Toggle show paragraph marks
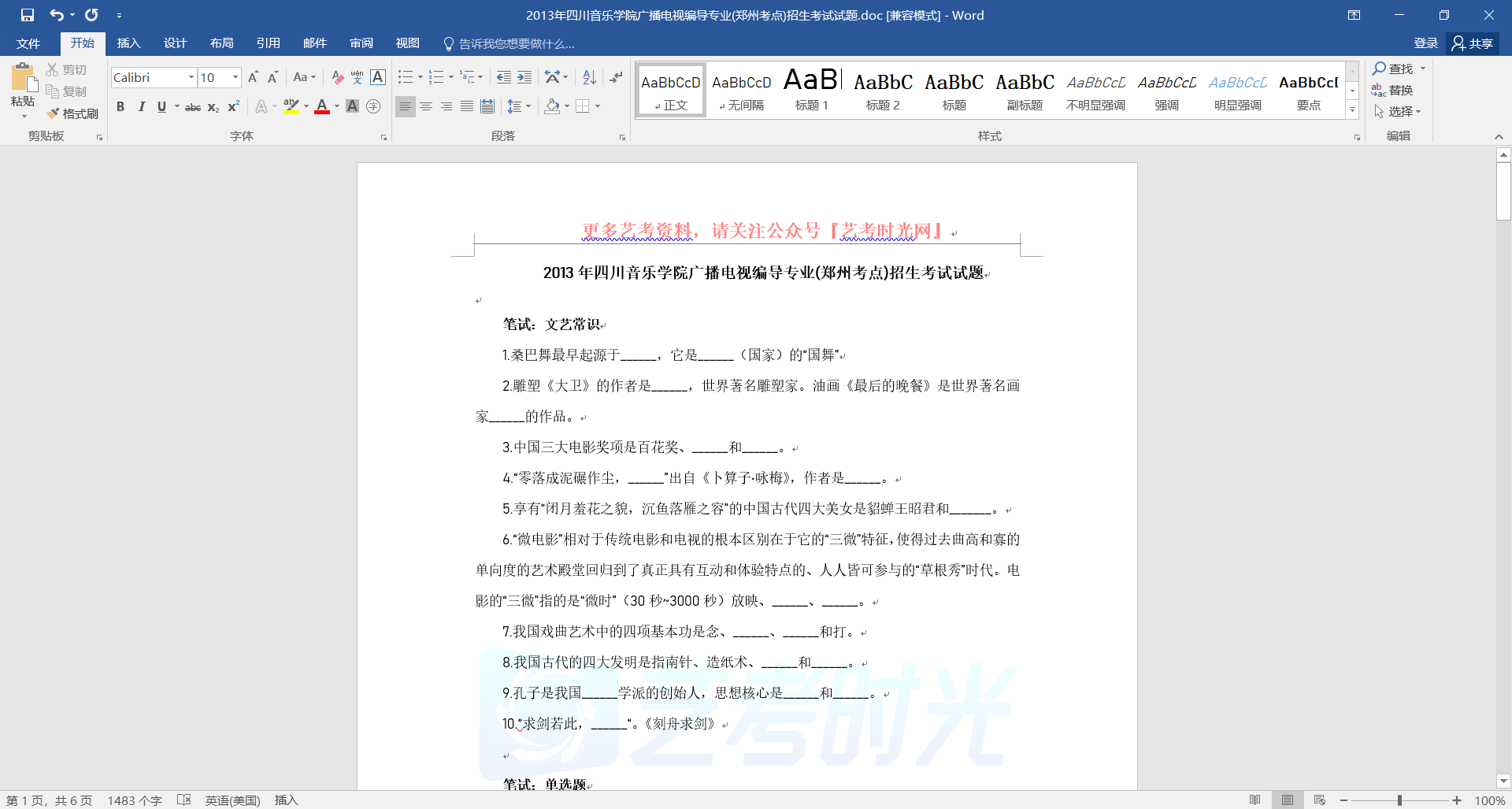Viewport: 1512px width, 809px height. click(x=616, y=77)
